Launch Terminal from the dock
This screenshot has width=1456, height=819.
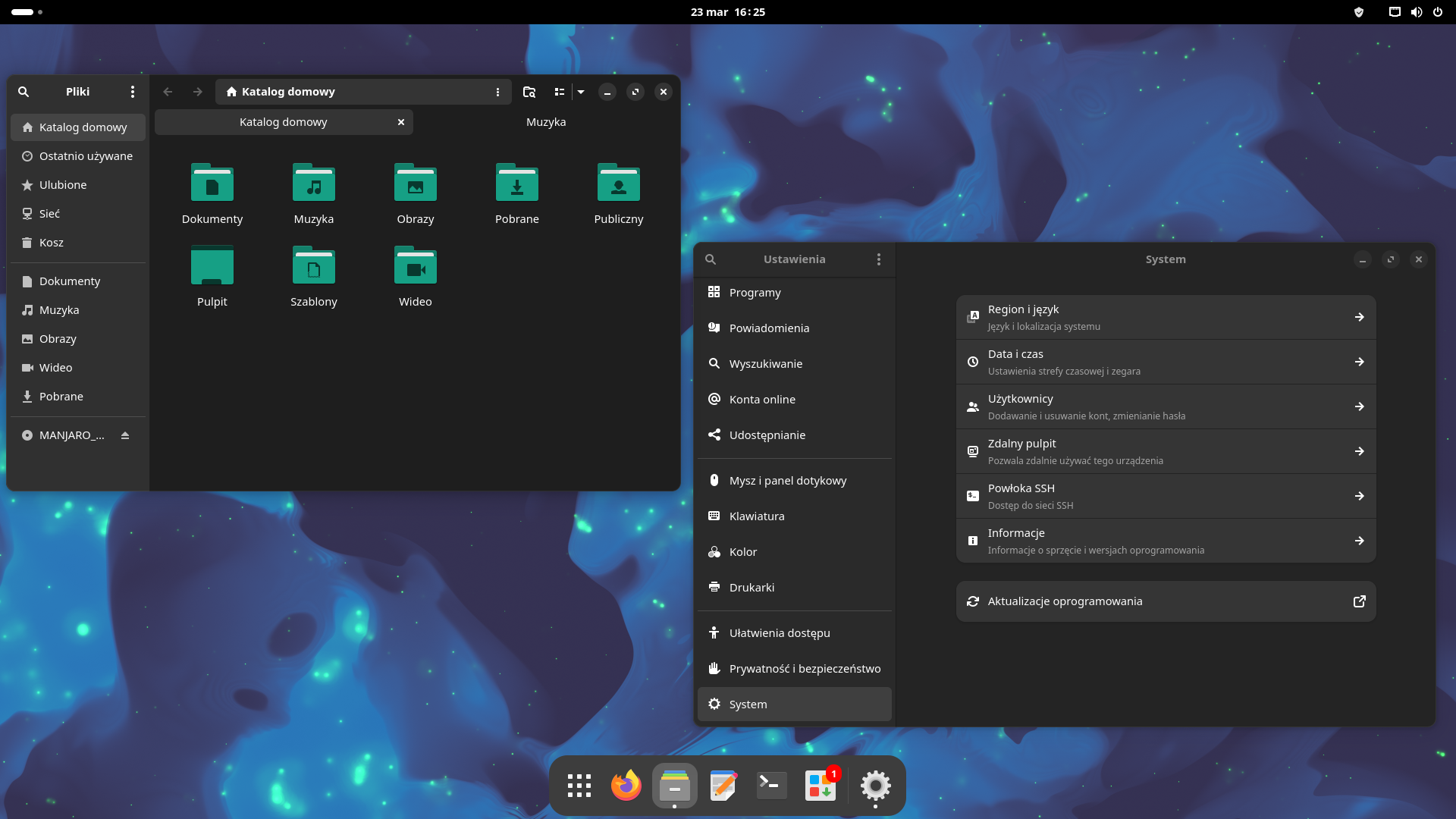(771, 786)
